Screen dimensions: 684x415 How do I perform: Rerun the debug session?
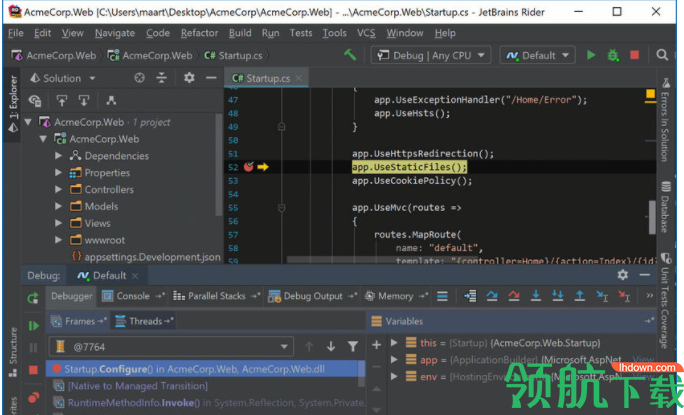[33, 298]
